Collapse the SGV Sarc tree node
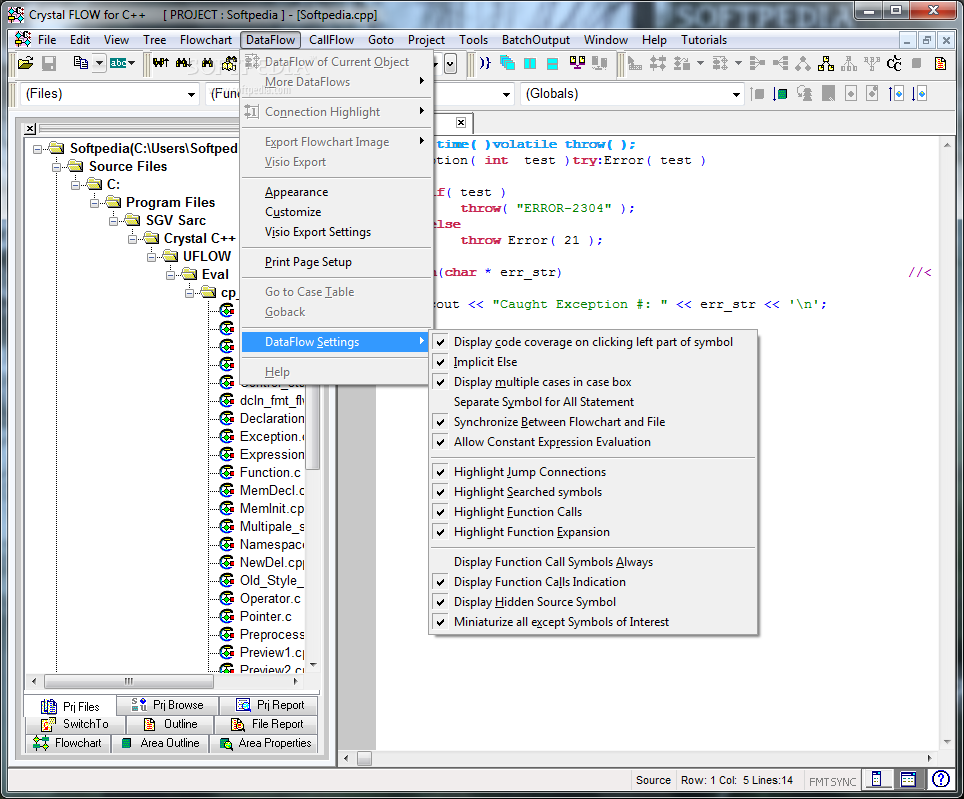964x799 pixels. pyautogui.click(x=113, y=221)
